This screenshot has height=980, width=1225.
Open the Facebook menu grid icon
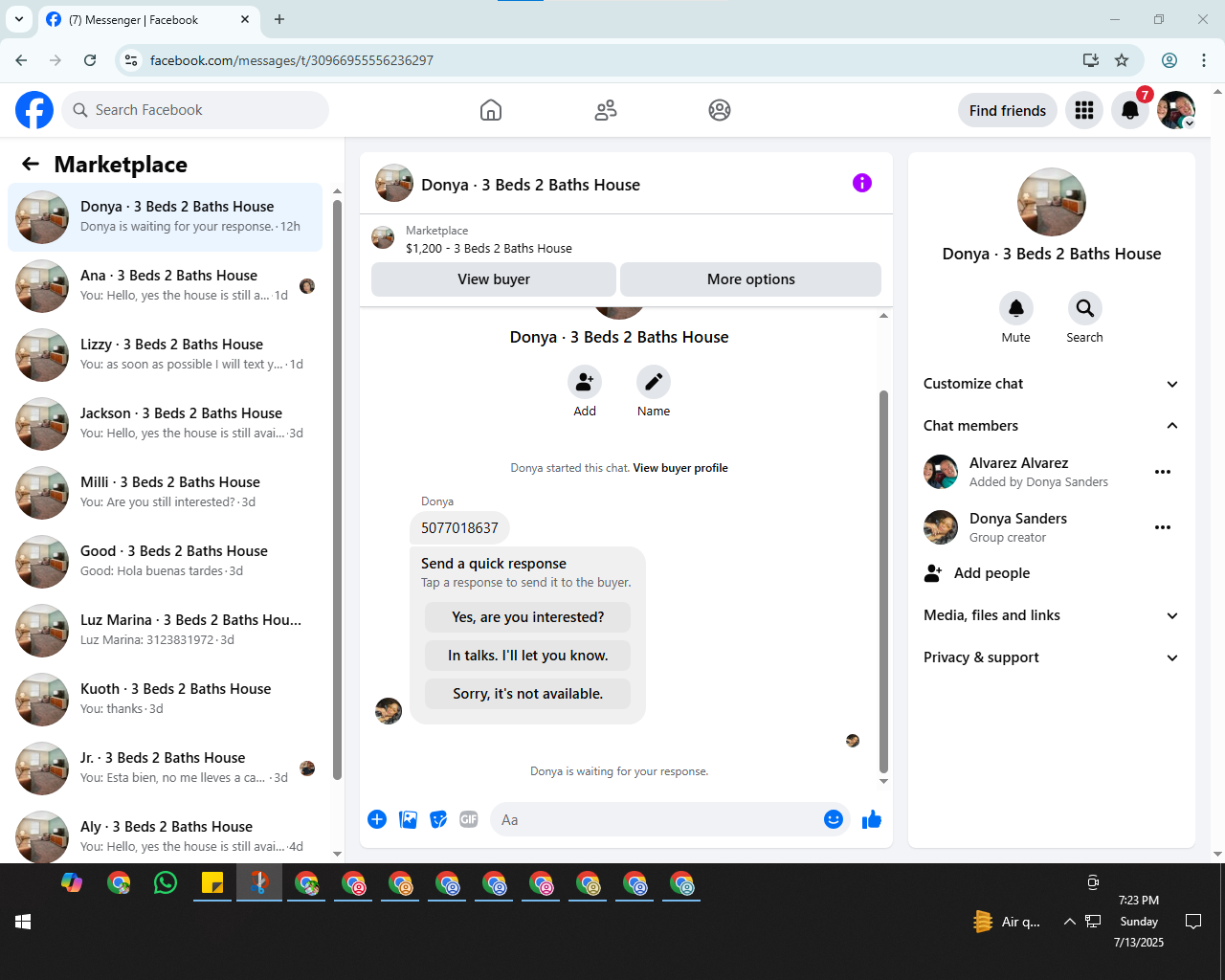[1084, 110]
